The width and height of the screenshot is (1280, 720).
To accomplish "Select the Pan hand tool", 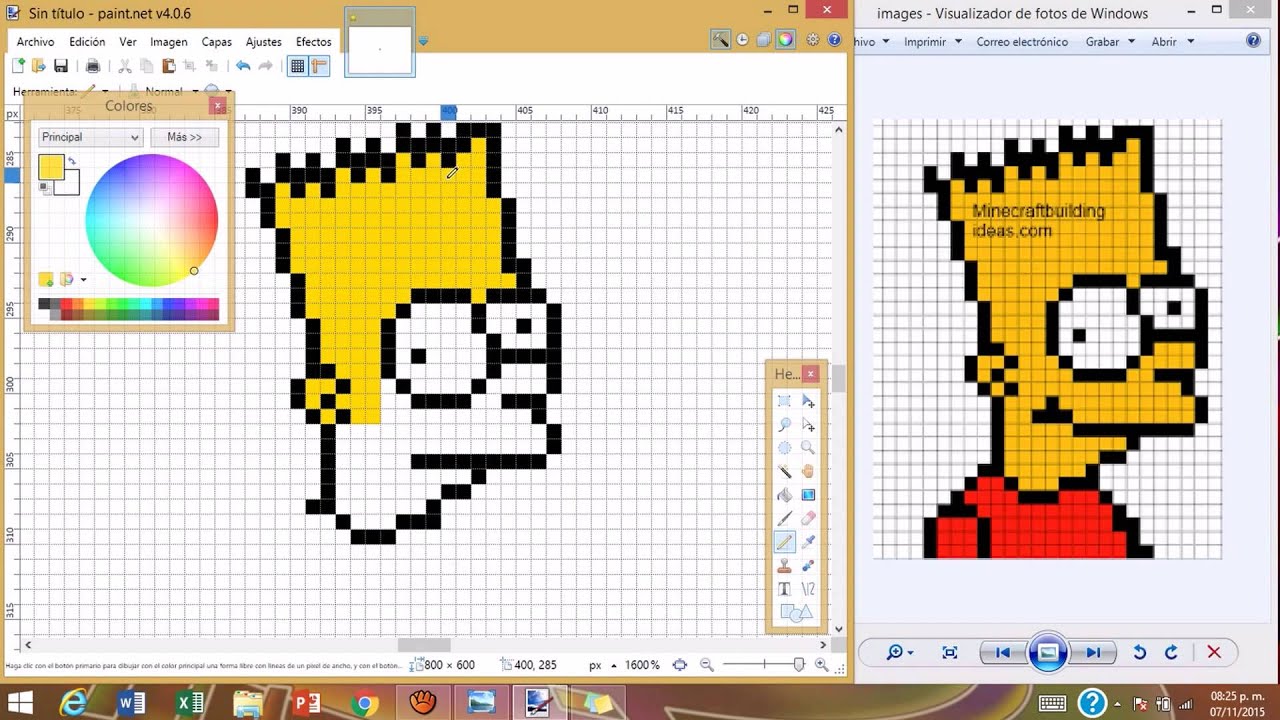I will pyautogui.click(x=808, y=471).
